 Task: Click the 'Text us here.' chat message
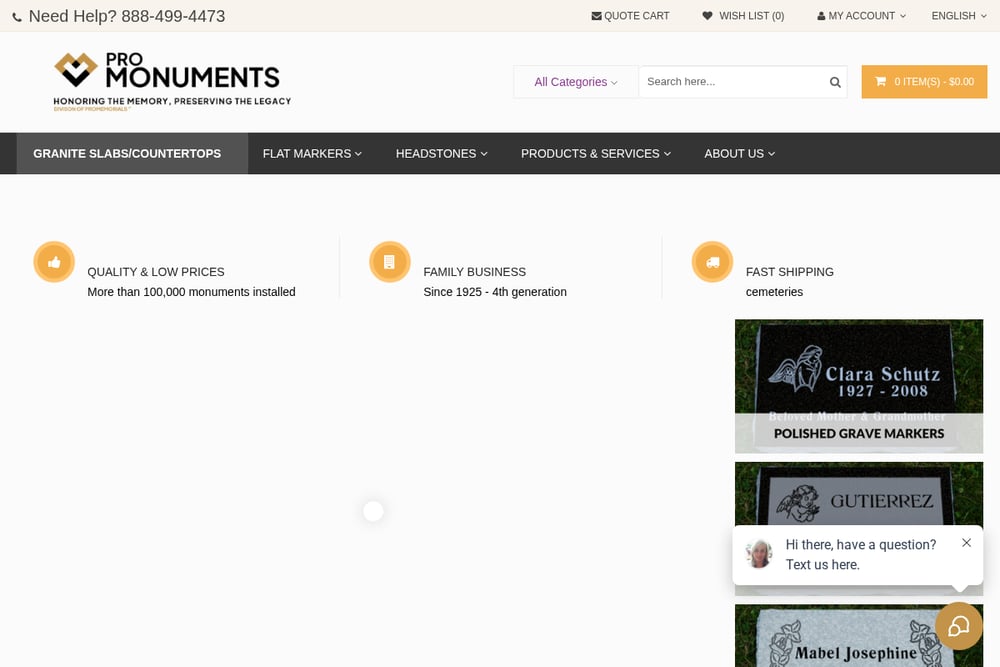(822, 565)
